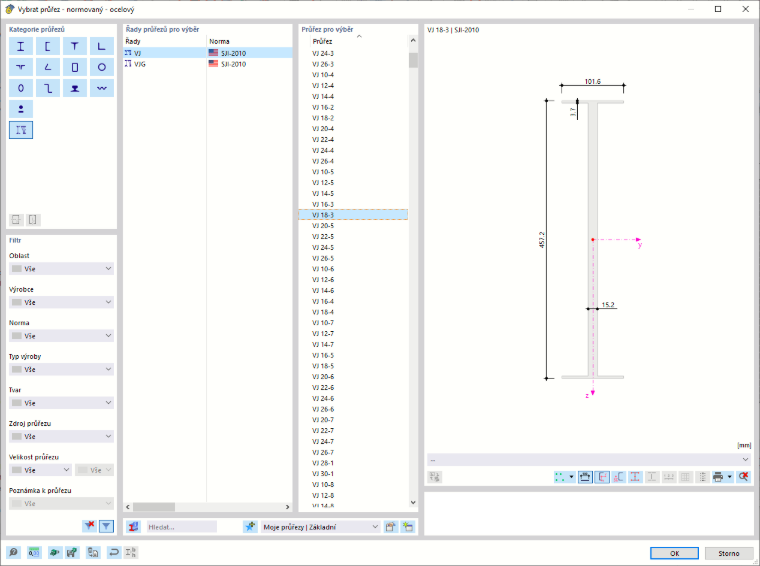Open the units and decimal places icon
Image resolution: width=760 pixels, height=566 pixels.
34,552
